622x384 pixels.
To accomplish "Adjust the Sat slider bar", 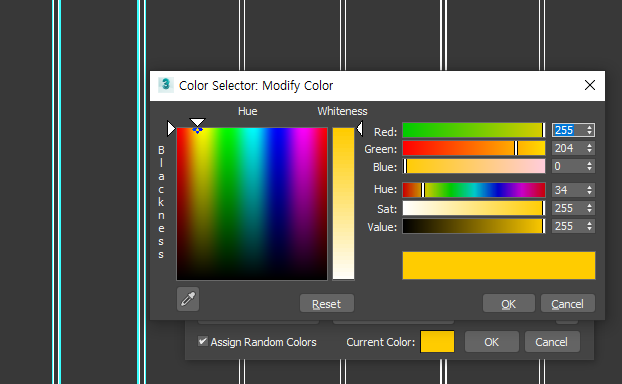I will 474,208.
